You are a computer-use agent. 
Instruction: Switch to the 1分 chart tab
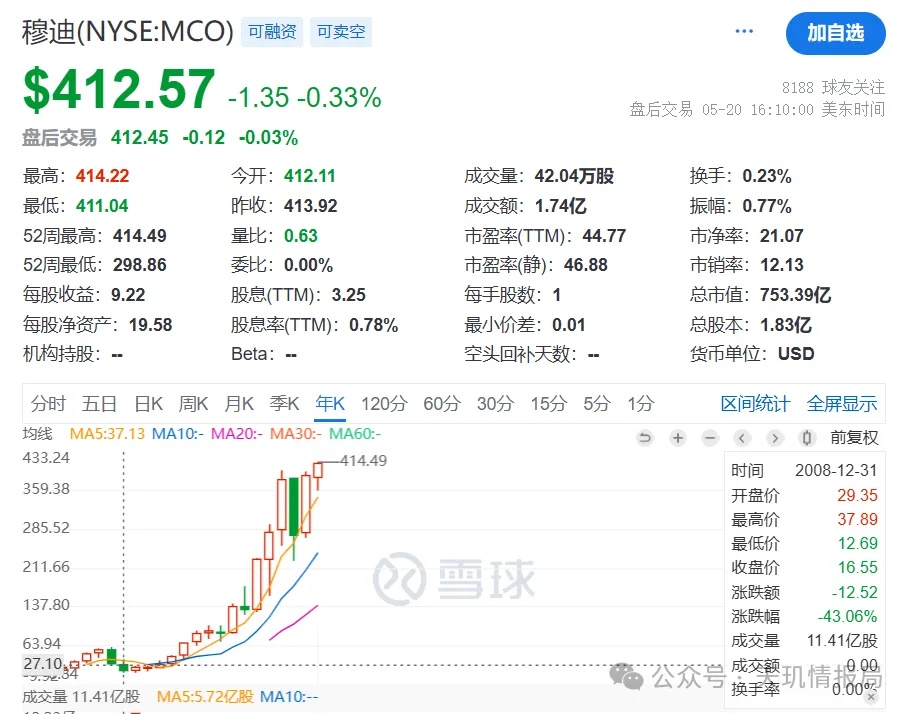click(640, 404)
